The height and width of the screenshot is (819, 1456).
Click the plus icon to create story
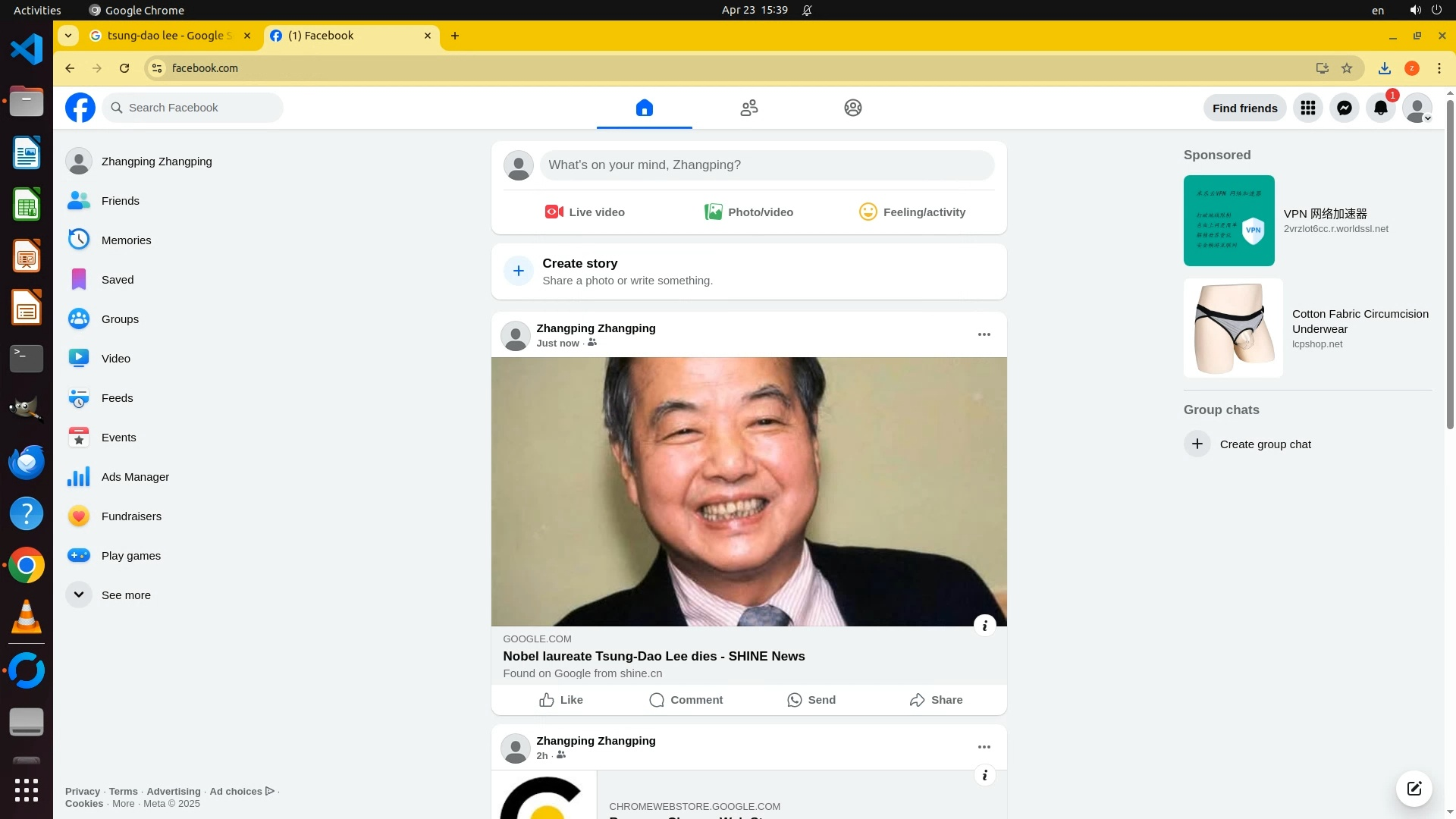tap(519, 271)
